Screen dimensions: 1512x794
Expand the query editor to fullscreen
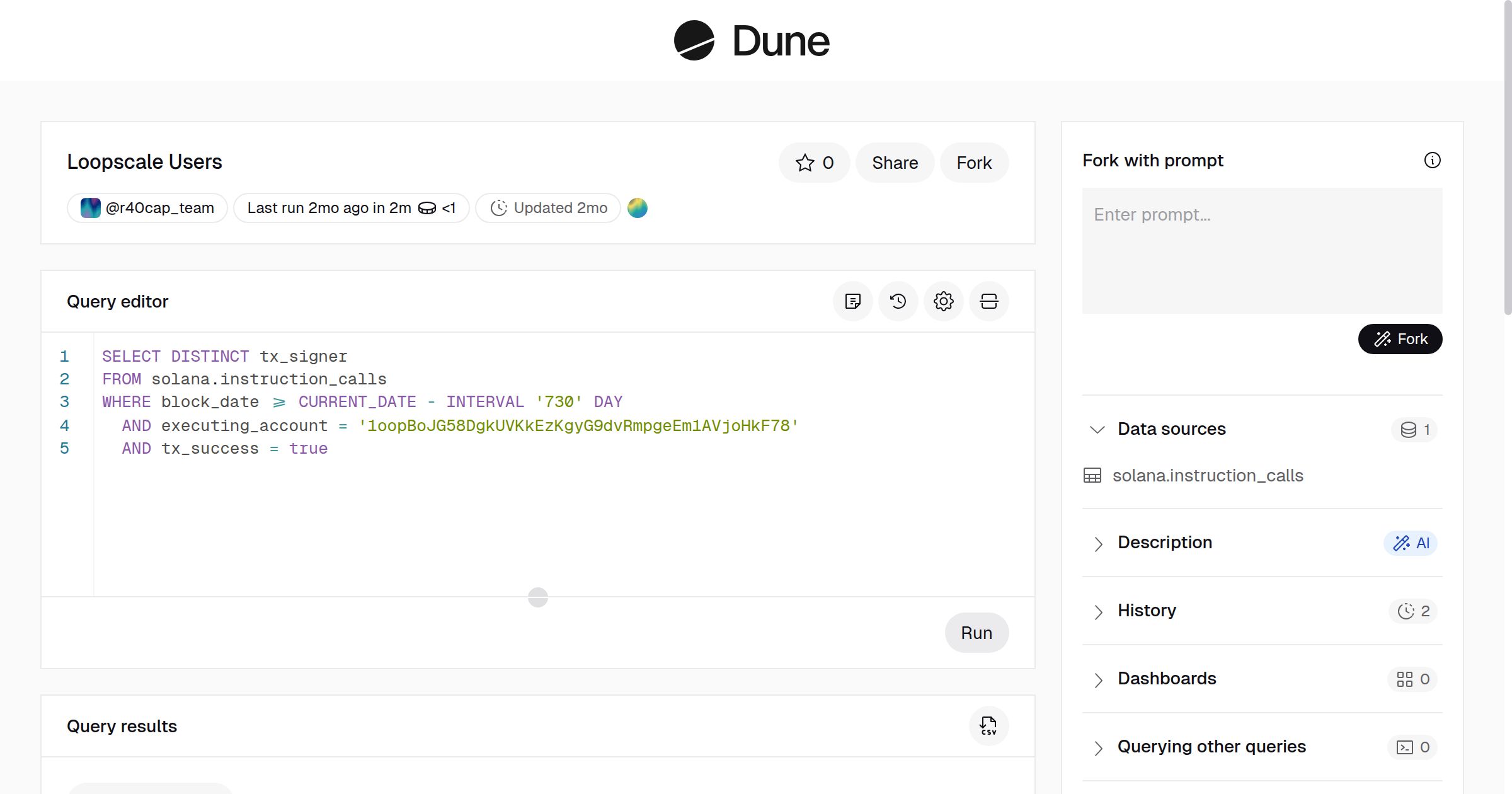(988, 301)
